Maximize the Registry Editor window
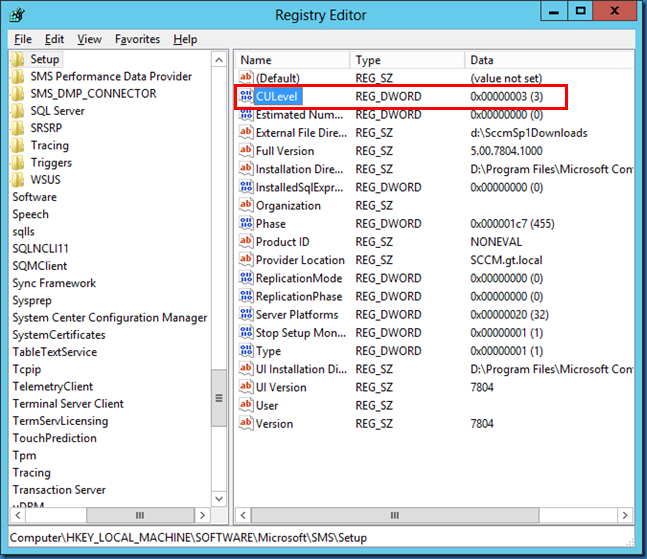The image size is (647, 559). 581,11
